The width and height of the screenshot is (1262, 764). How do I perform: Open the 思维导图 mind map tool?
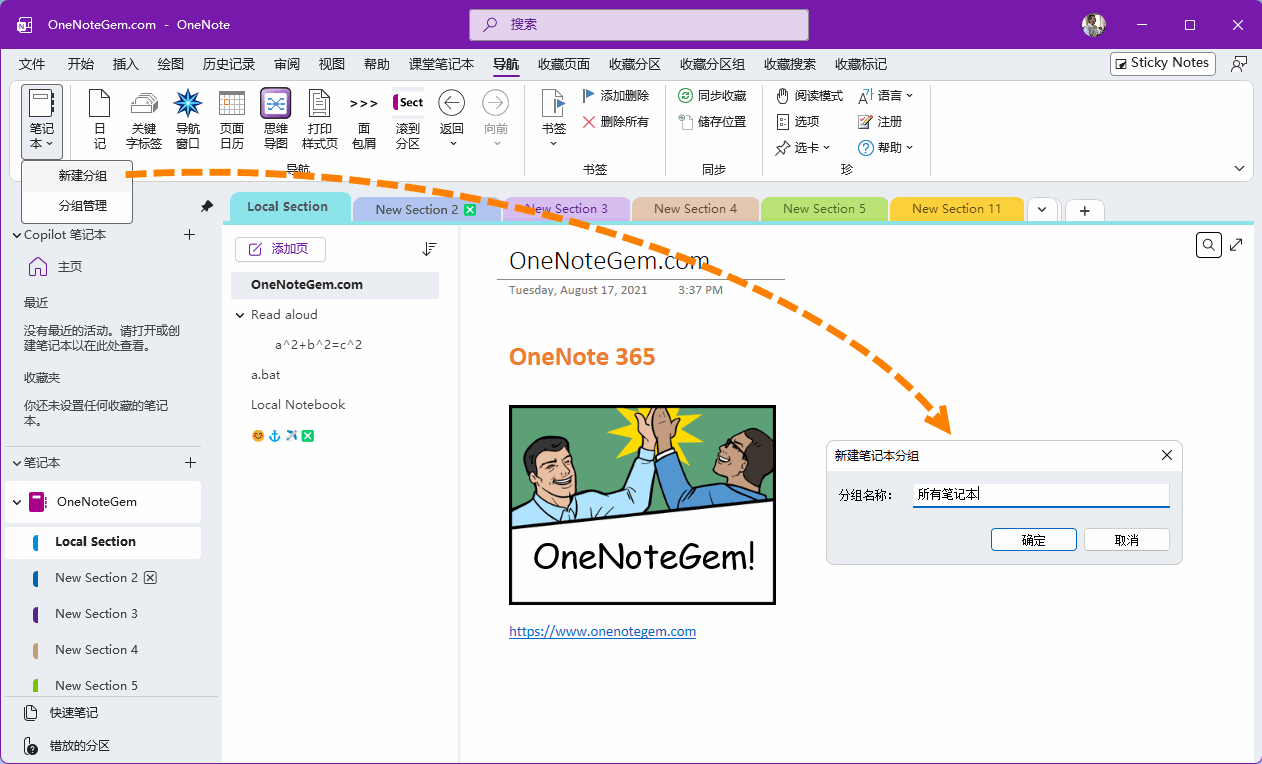tap(276, 120)
